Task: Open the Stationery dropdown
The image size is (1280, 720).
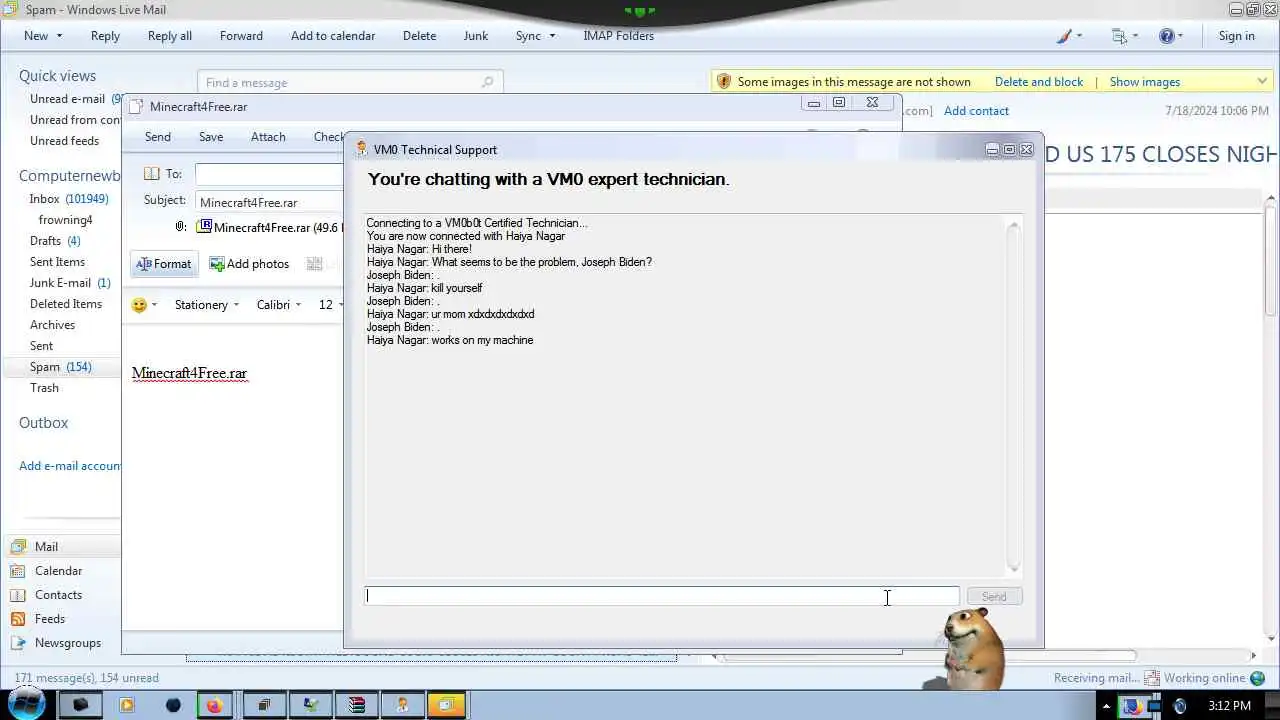Action: 207,305
